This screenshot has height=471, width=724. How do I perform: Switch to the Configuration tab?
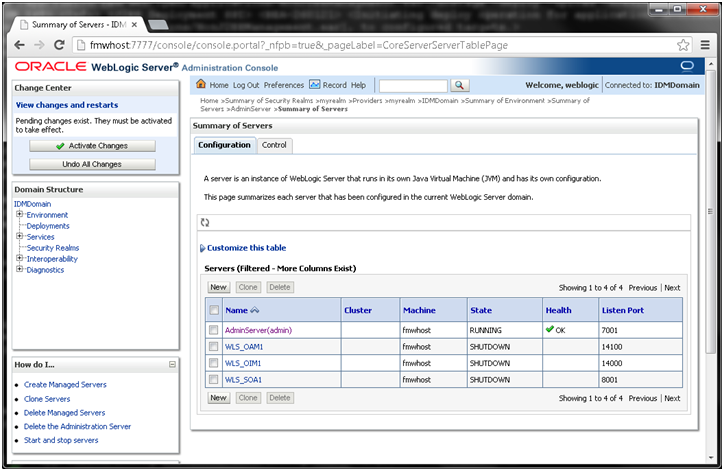click(x=224, y=145)
